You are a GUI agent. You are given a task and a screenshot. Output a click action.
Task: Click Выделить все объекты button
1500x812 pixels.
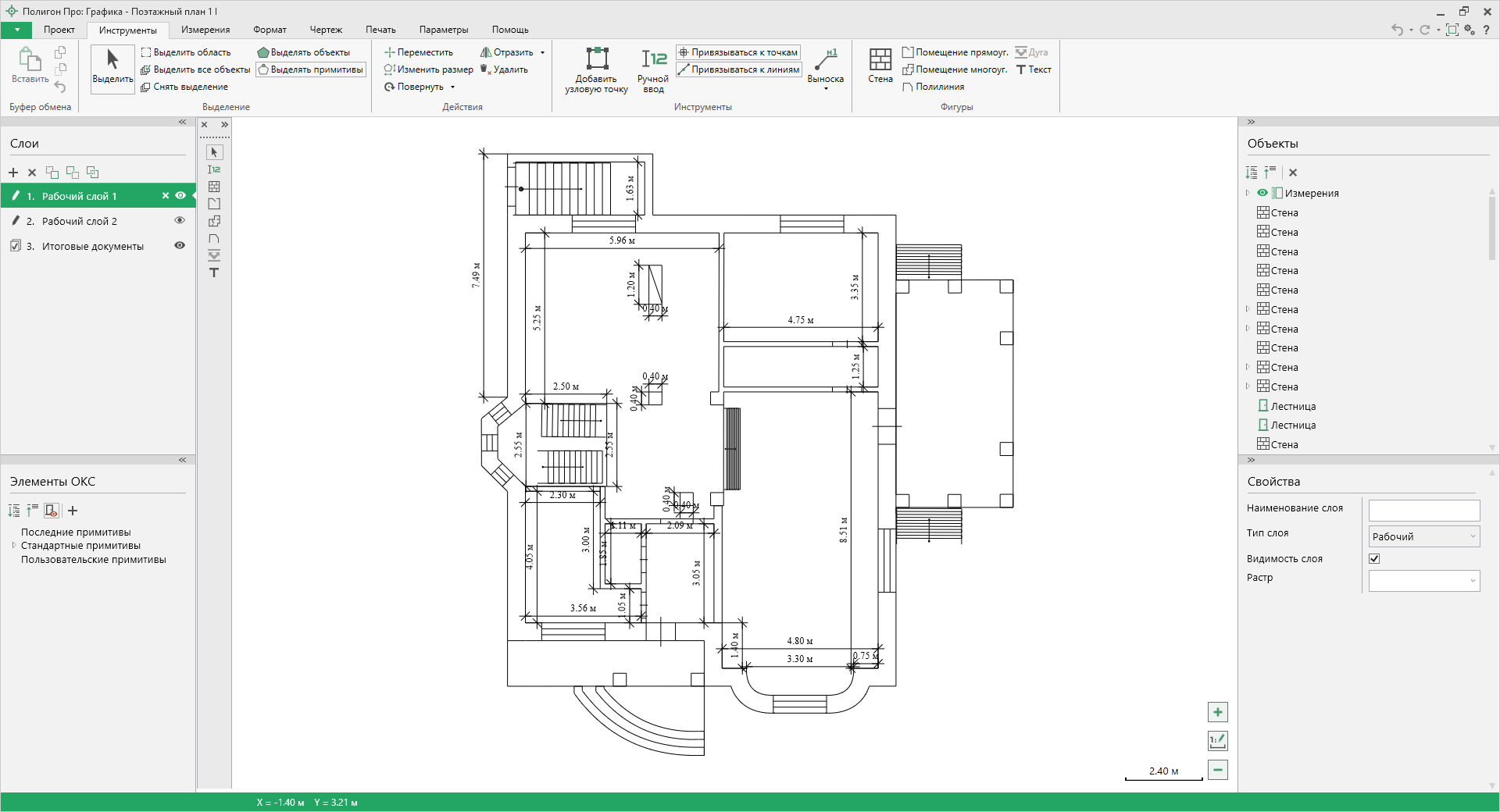coord(196,69)
